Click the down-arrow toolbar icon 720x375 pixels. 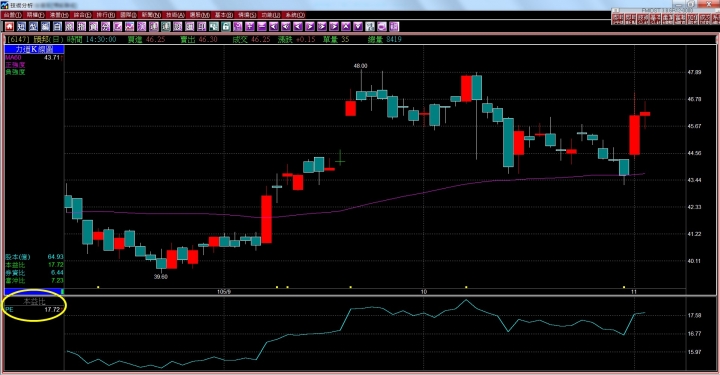[357, 26]
